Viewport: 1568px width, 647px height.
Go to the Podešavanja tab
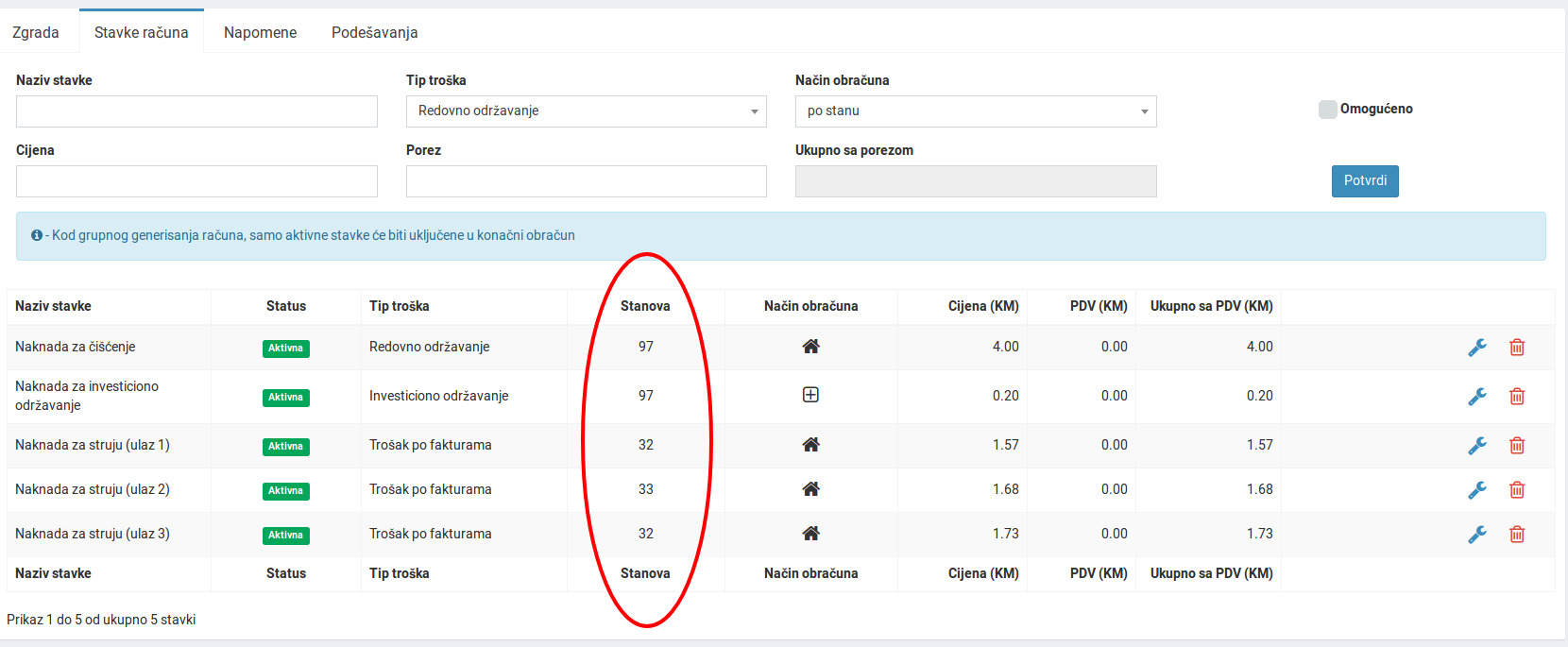374,32
